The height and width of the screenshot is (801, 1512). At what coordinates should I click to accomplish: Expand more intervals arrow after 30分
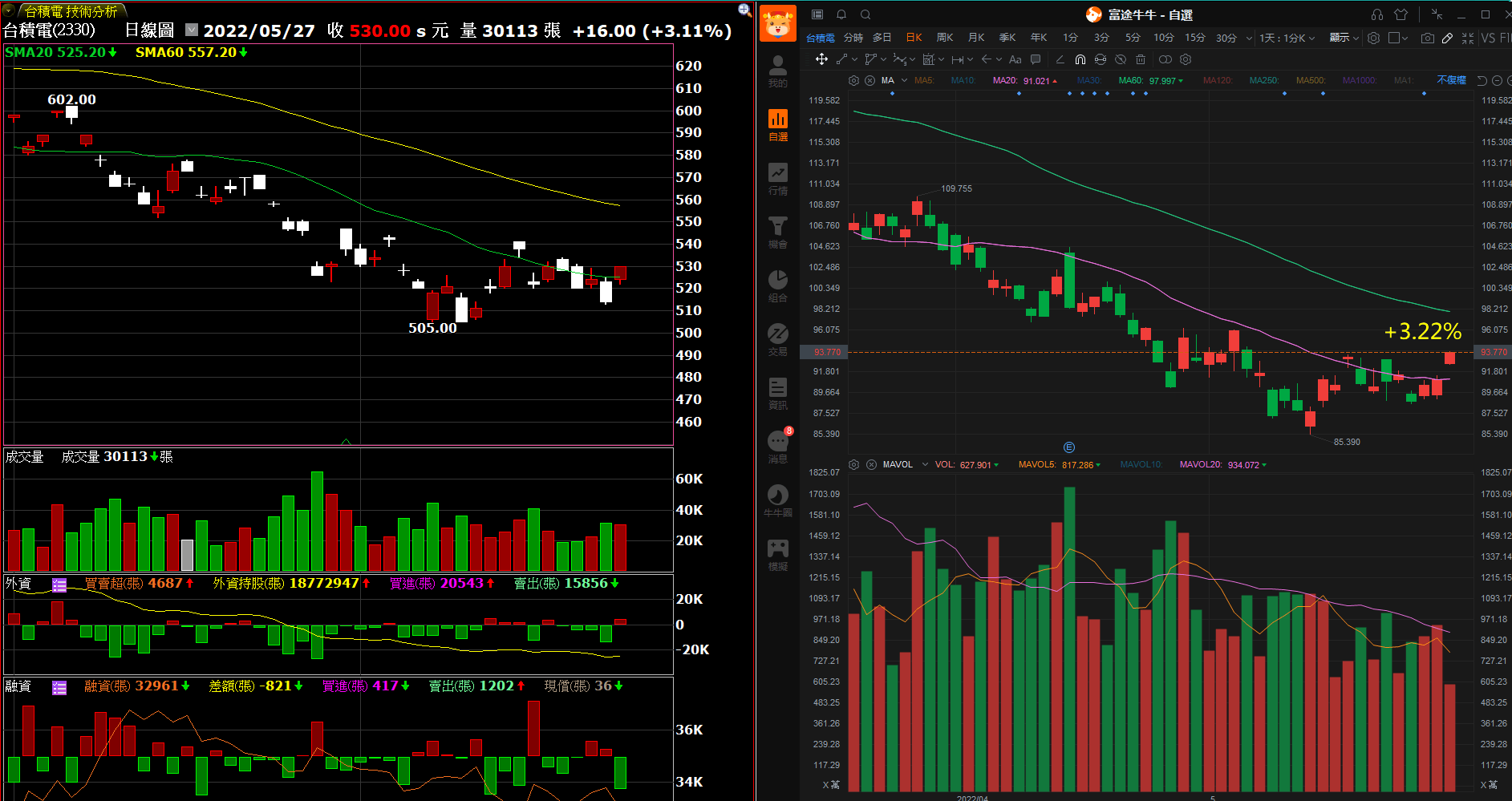pos(1249,38)
